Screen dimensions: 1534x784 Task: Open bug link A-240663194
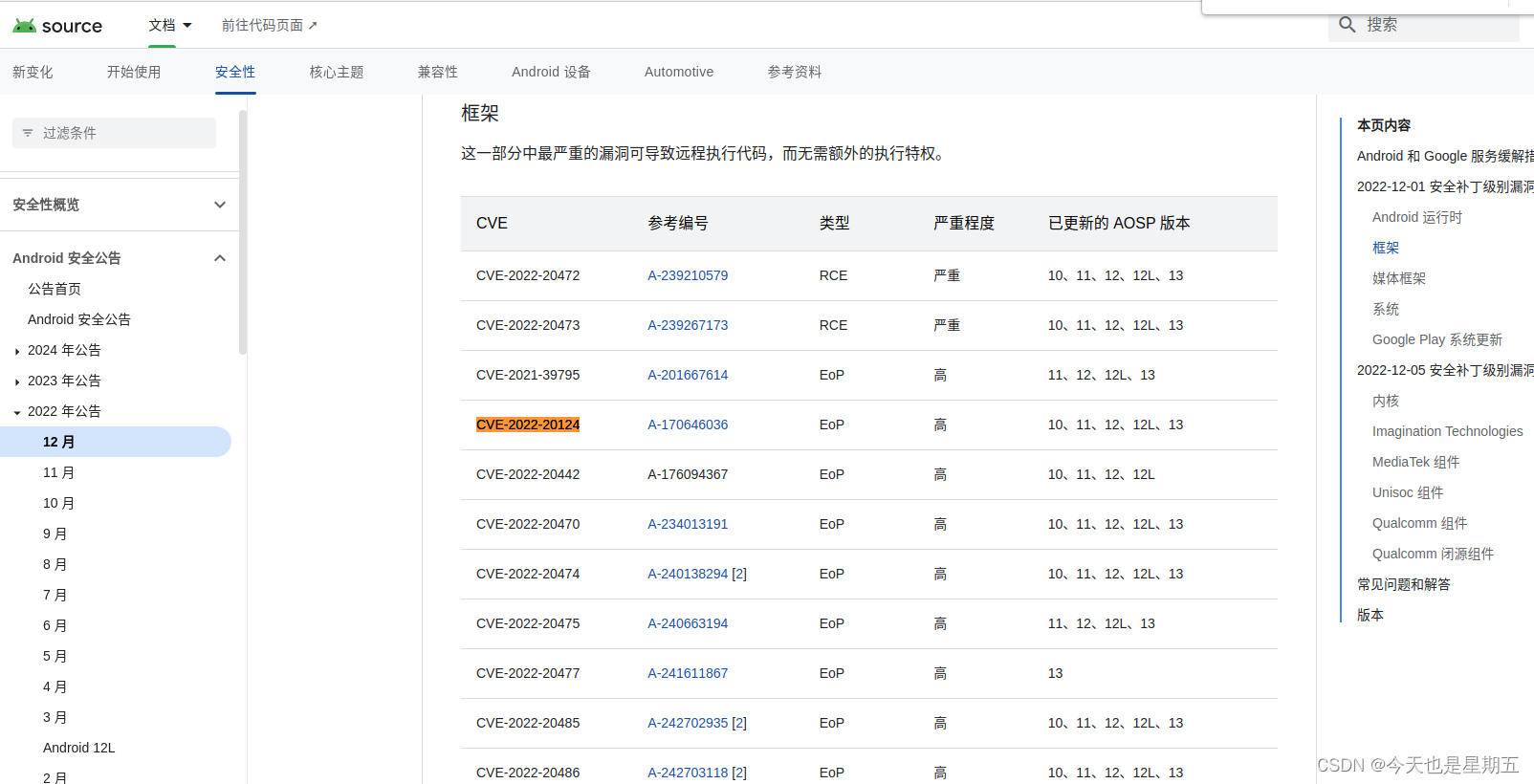[688, 623]
